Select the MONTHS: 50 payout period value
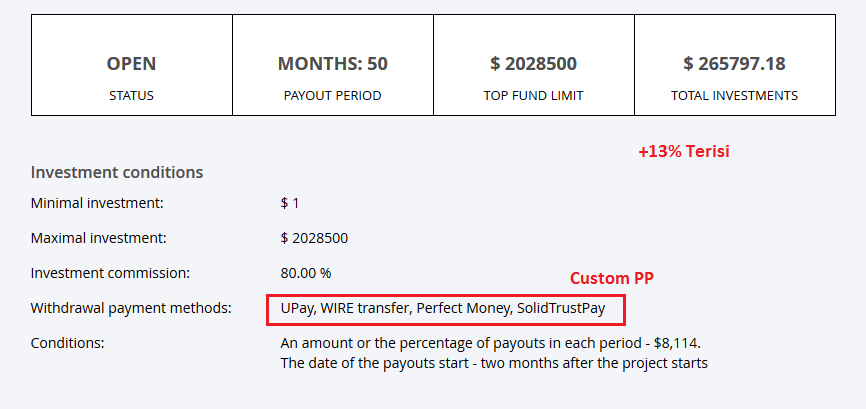The width and height of the screenshot is (866, 409). click(x=332, y=64)
